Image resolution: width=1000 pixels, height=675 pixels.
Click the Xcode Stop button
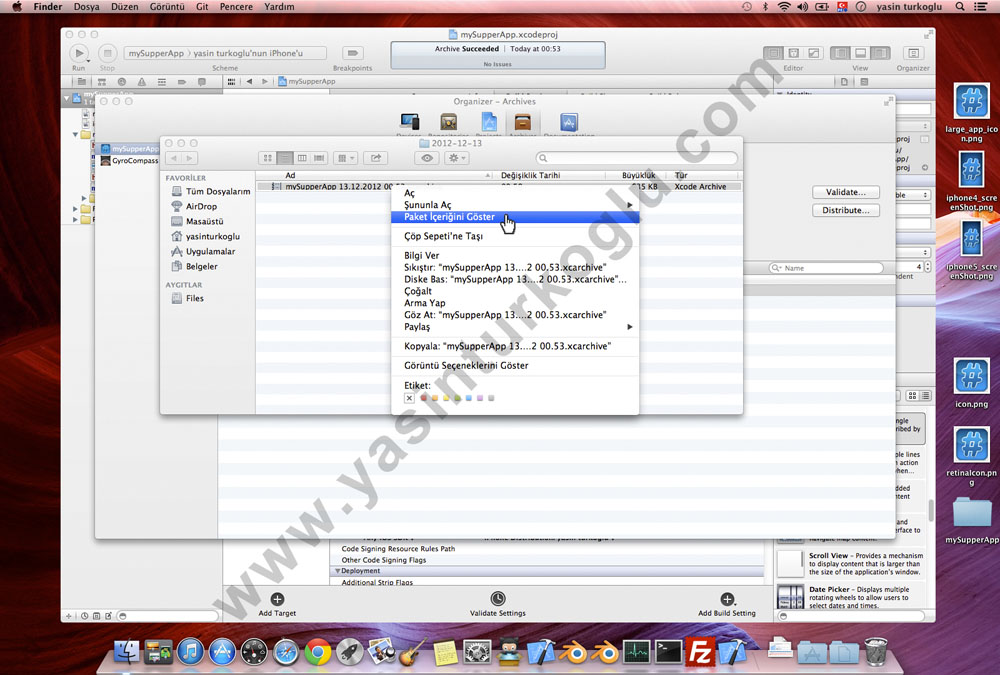107,53
